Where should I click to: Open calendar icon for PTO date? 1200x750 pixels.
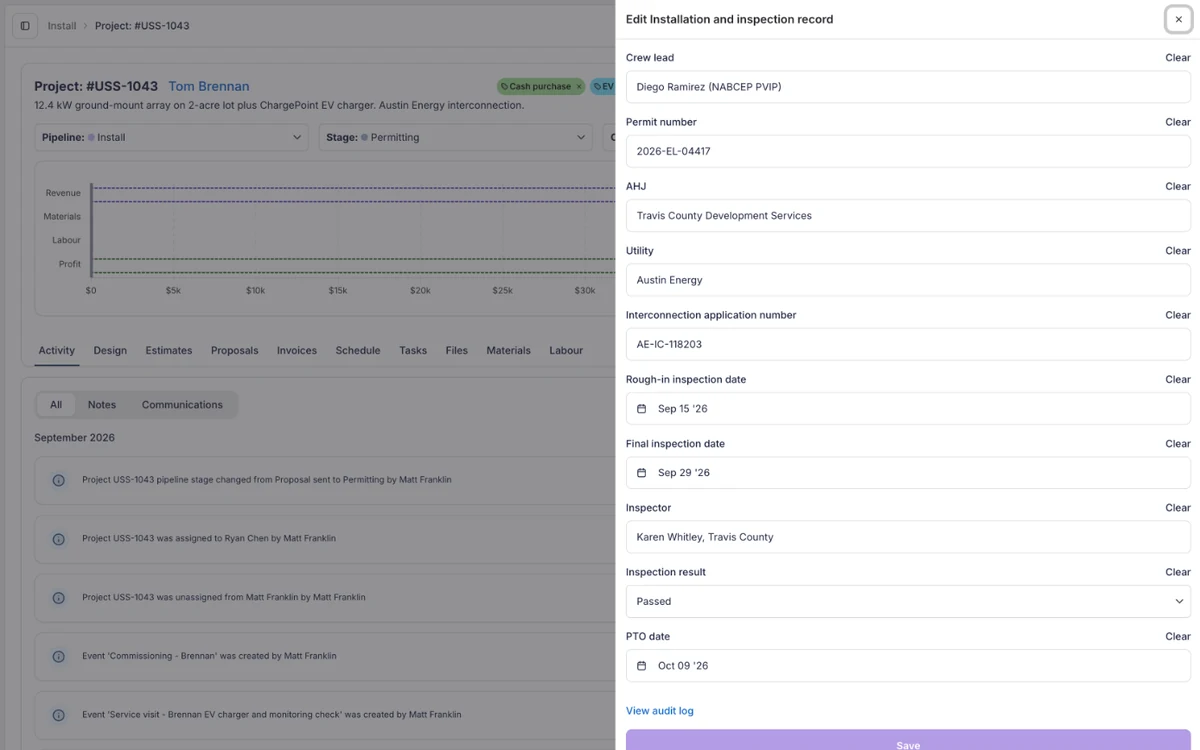(642, 666)
